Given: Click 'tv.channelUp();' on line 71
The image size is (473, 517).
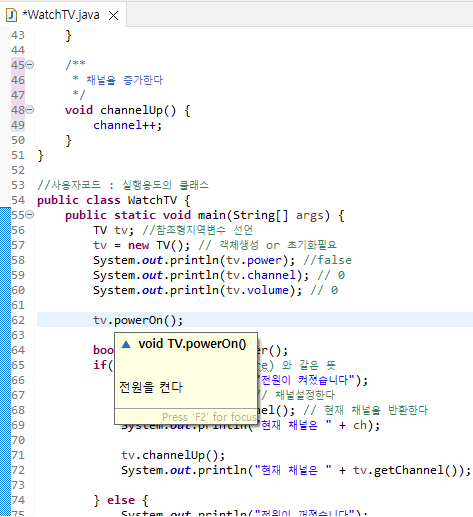Looking at the screenshot, I should coord(173,455).
